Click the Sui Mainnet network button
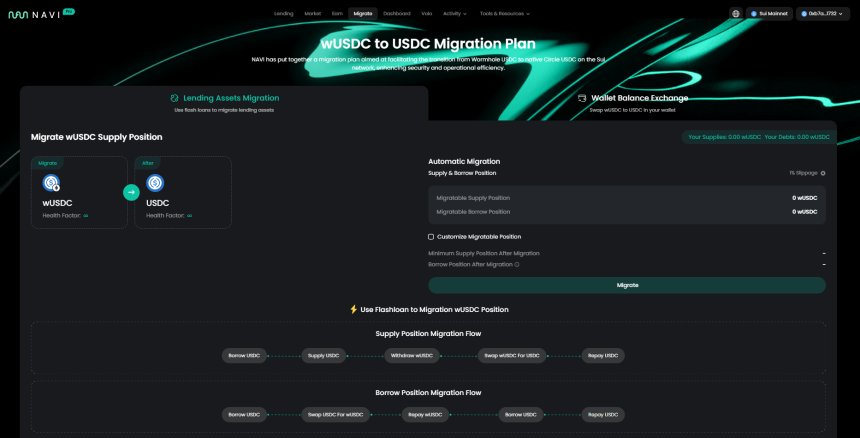This screenshot has width=860, height=438. [x=769, y=14]
